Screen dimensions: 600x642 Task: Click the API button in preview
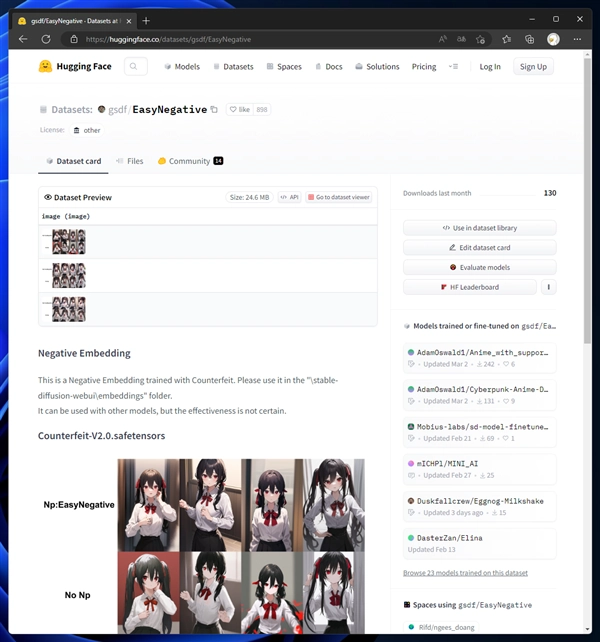pyautogui.click(x=290, y=197)
